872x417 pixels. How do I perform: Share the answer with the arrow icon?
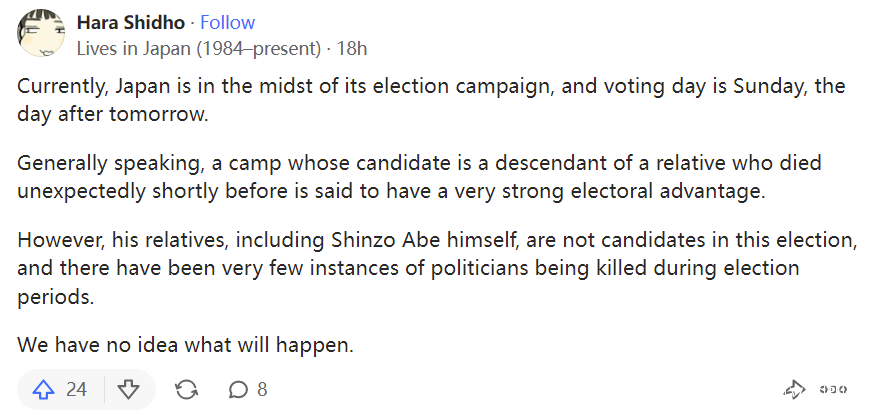795,389
